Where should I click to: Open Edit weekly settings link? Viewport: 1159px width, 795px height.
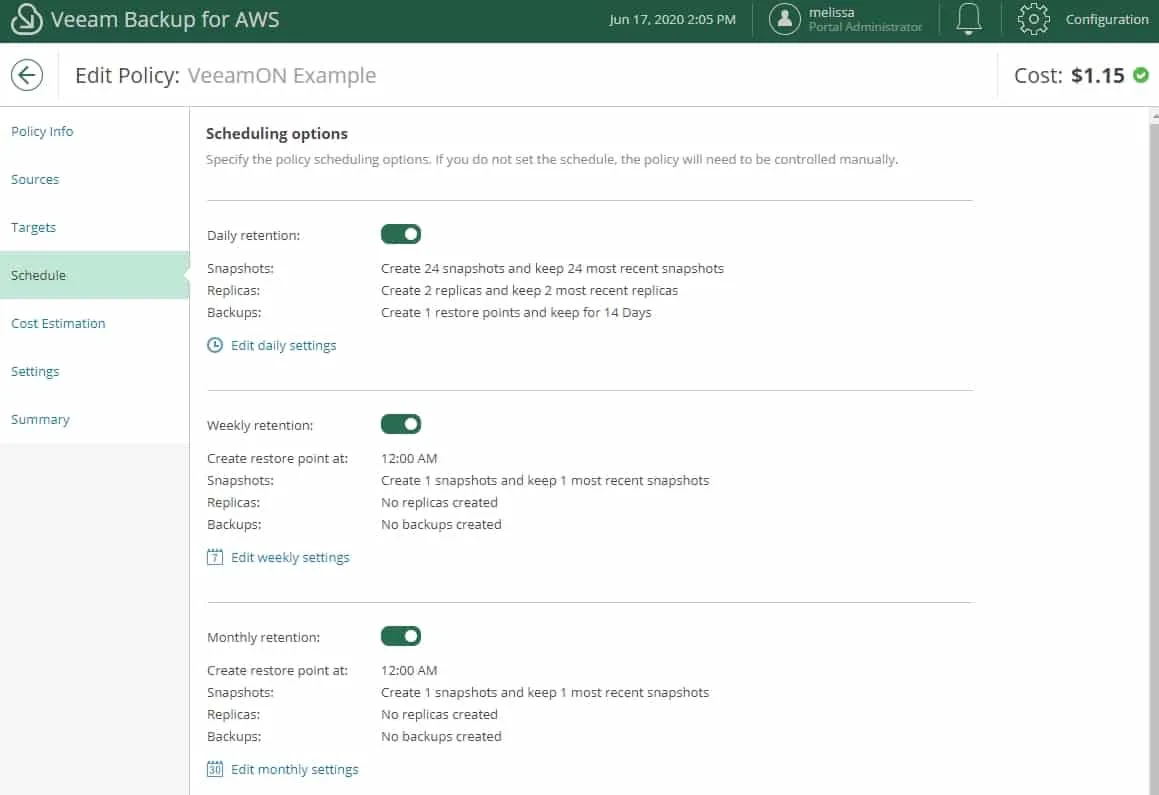290,557
